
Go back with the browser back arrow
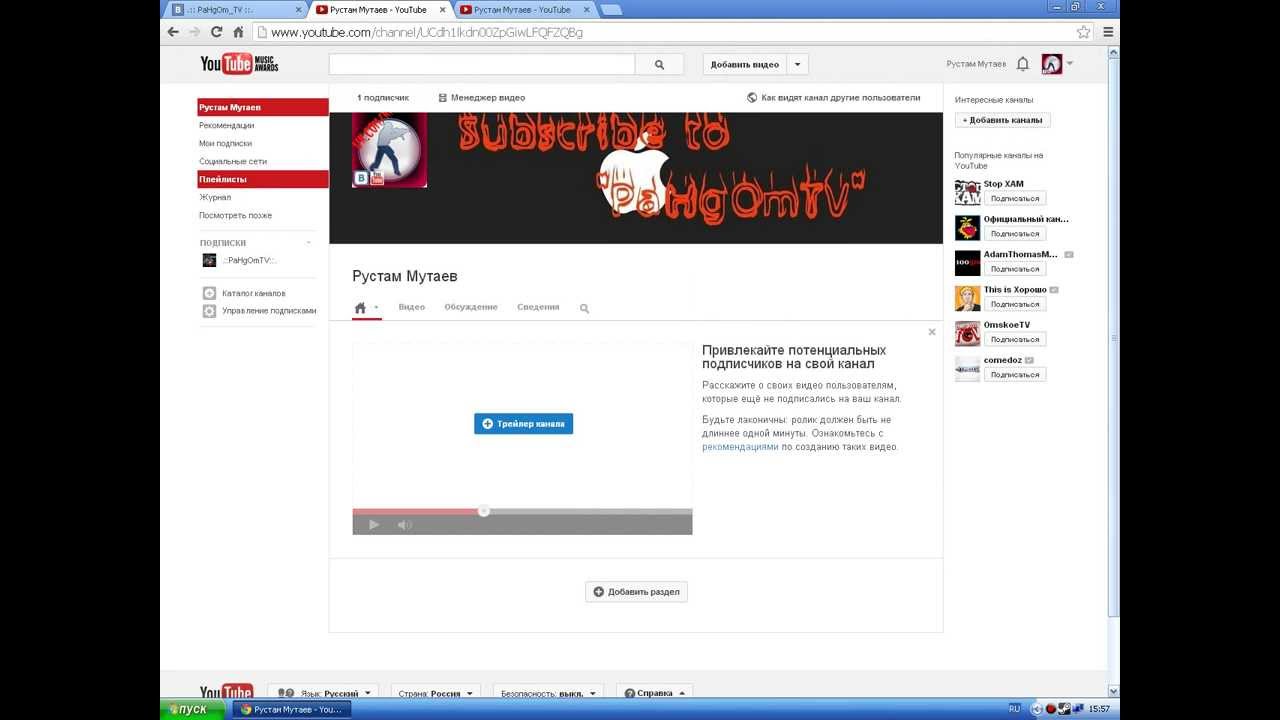coord(173,32)
